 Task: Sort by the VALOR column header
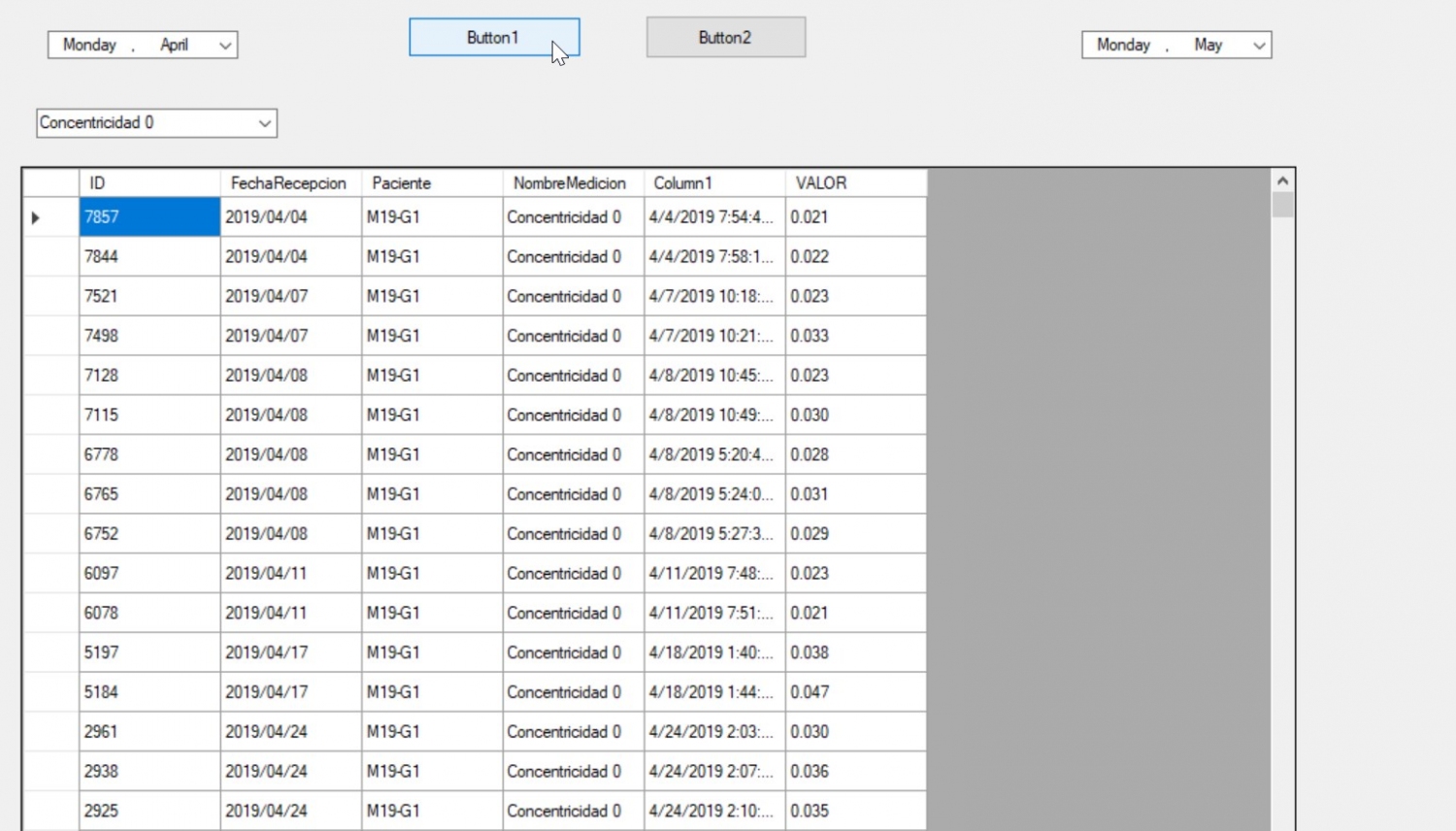[x=856, y=183]
